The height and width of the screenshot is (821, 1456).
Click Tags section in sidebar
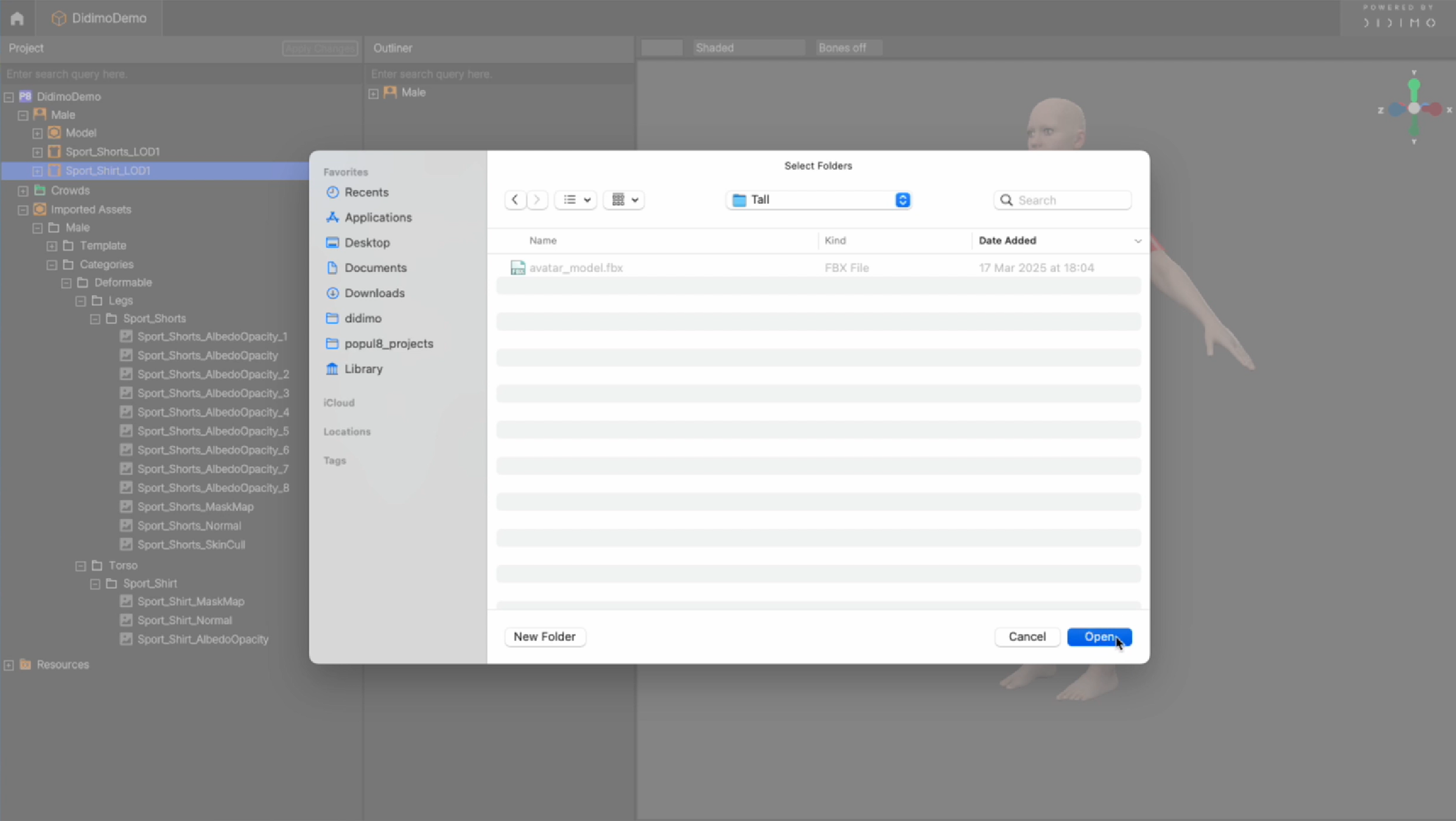(335, 461)
